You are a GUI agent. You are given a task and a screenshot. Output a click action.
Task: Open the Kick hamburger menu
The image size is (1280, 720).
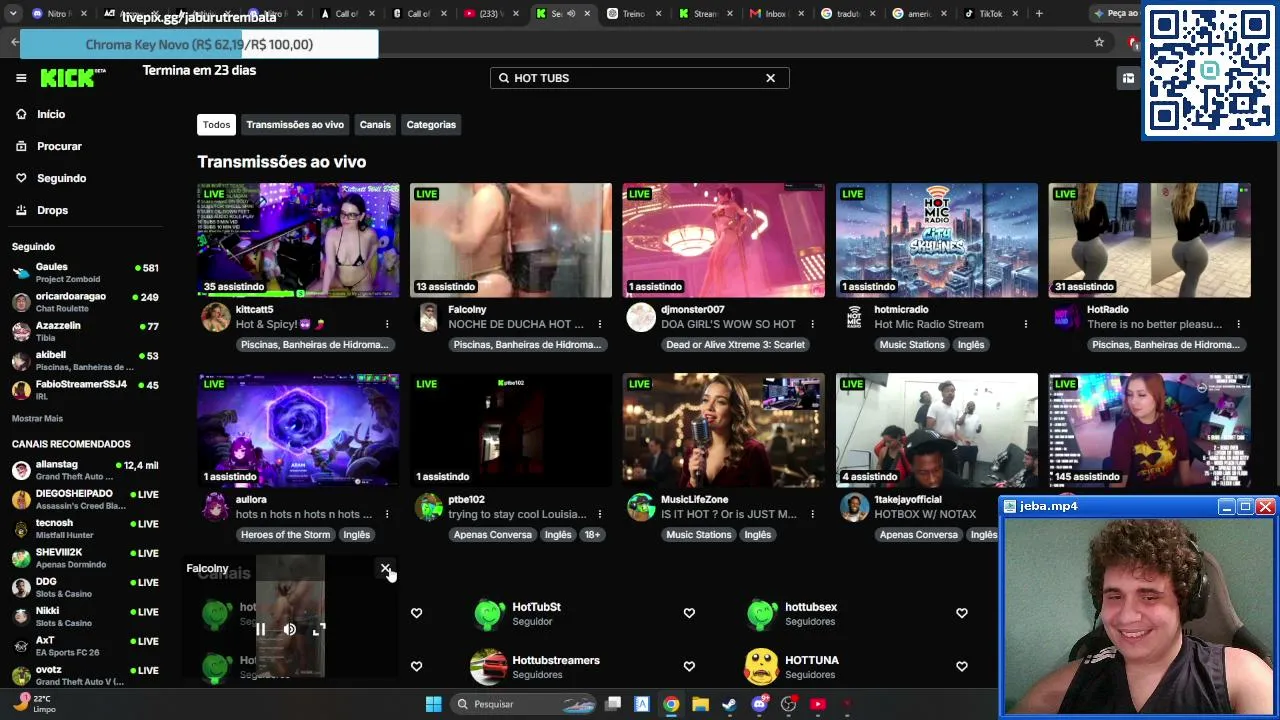point(21,78)
